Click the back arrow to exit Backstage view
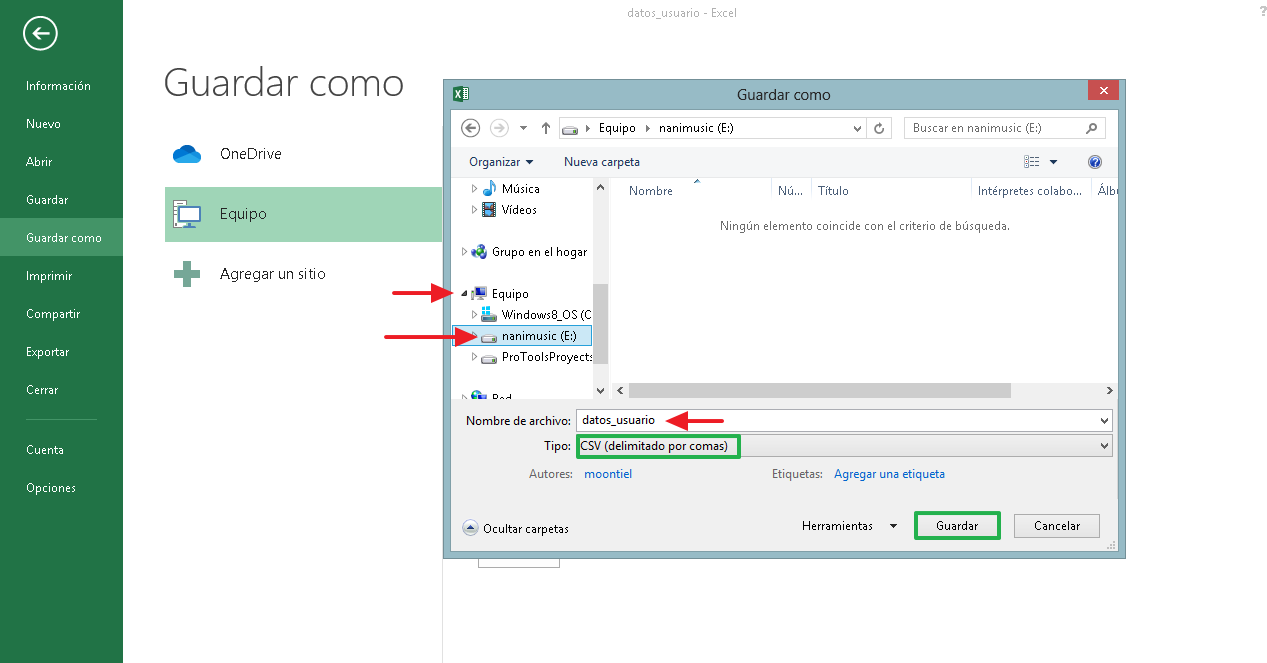The width and height of the screenshot is (1267, 663). (x=39, y=33)
